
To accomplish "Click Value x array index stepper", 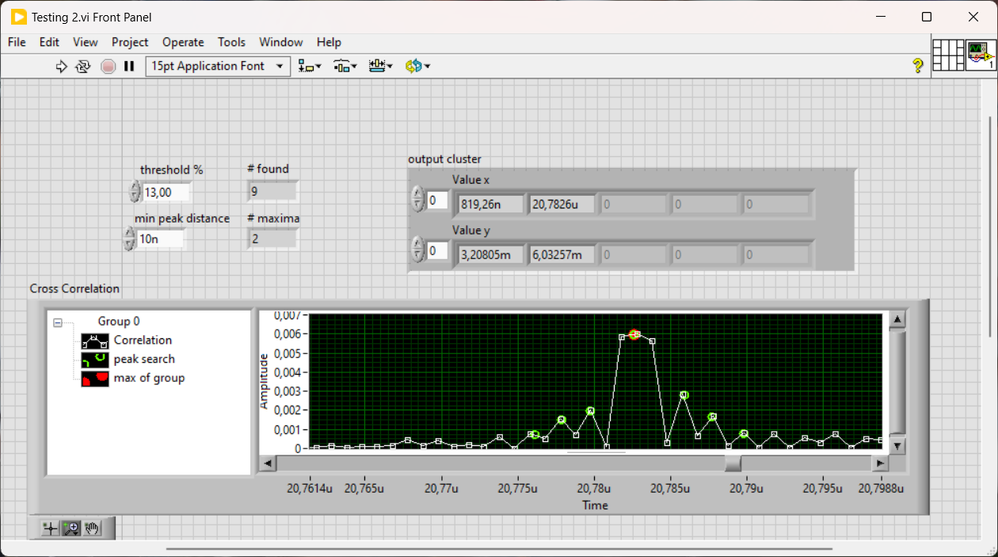I will click(418, 199).
